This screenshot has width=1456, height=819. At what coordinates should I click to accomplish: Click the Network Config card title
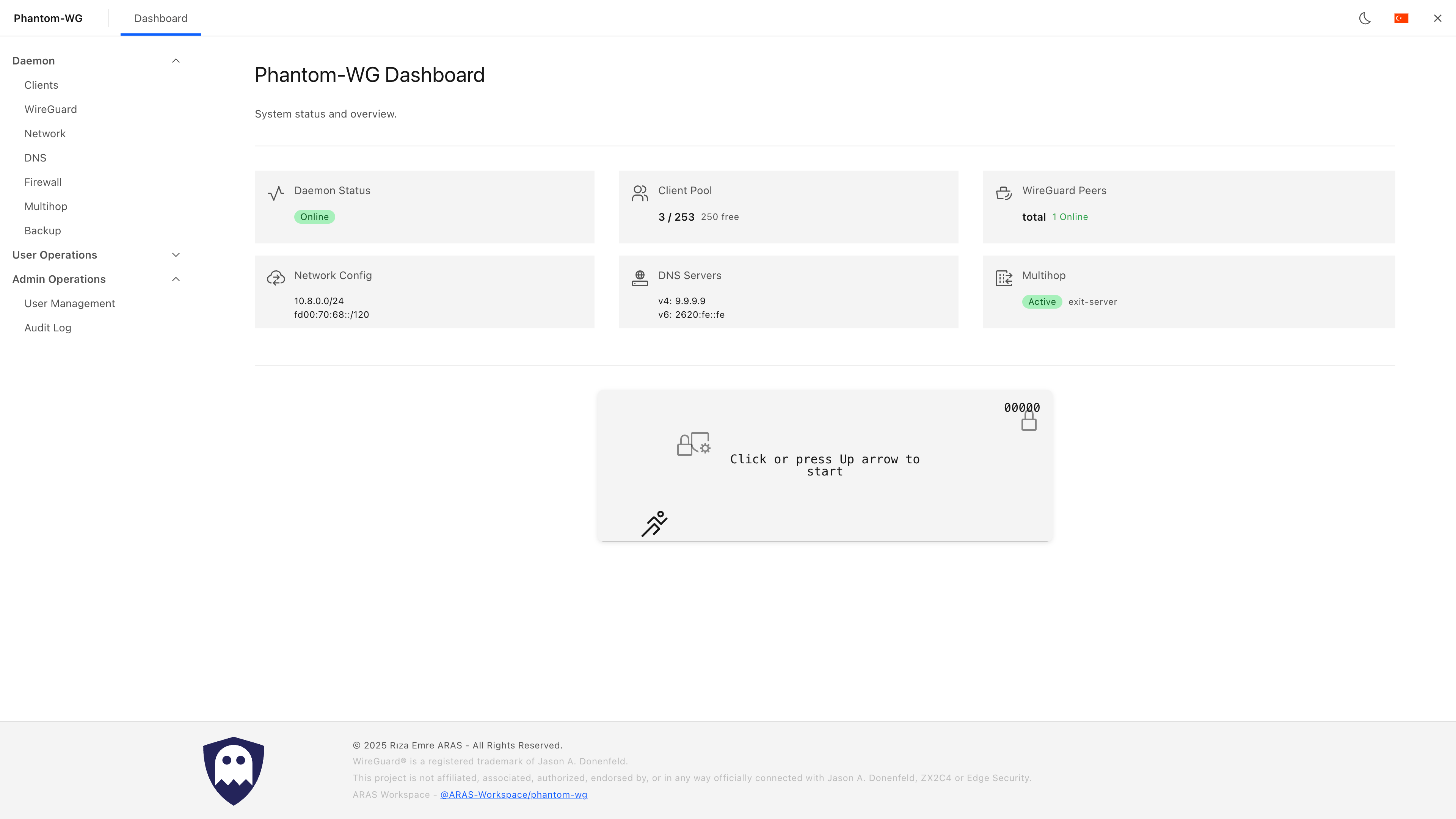click(333, 275)
